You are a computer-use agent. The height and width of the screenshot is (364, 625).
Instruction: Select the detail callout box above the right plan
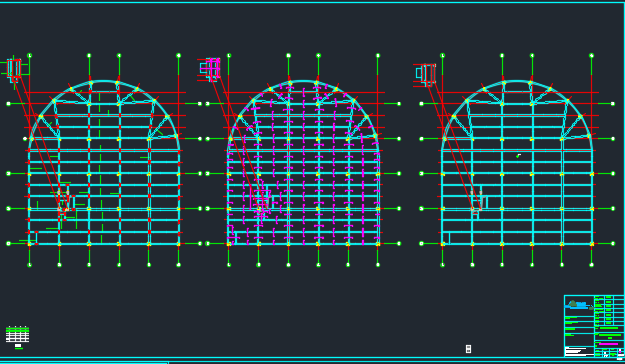(x=425, y=75)
